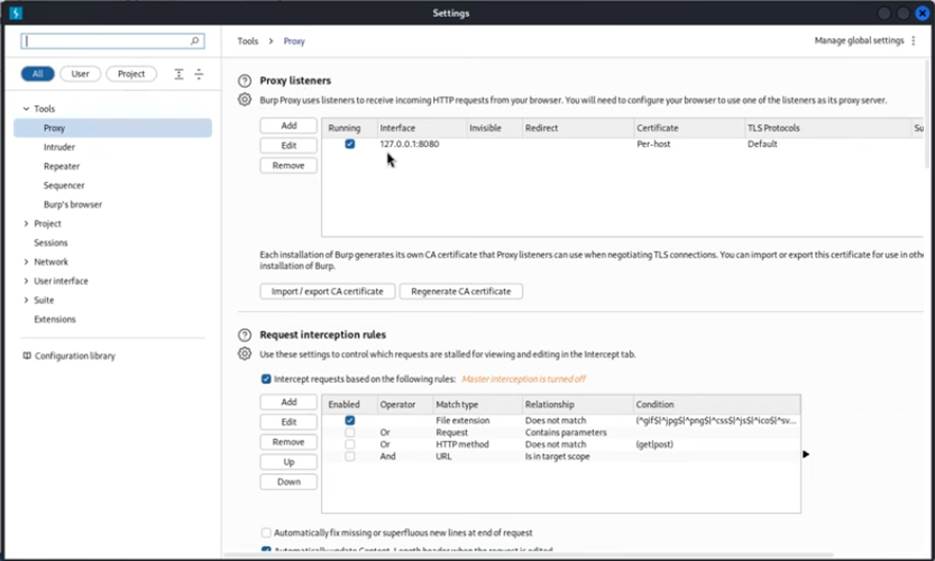Click Tools in the breadcrumb

click(247, 41)
